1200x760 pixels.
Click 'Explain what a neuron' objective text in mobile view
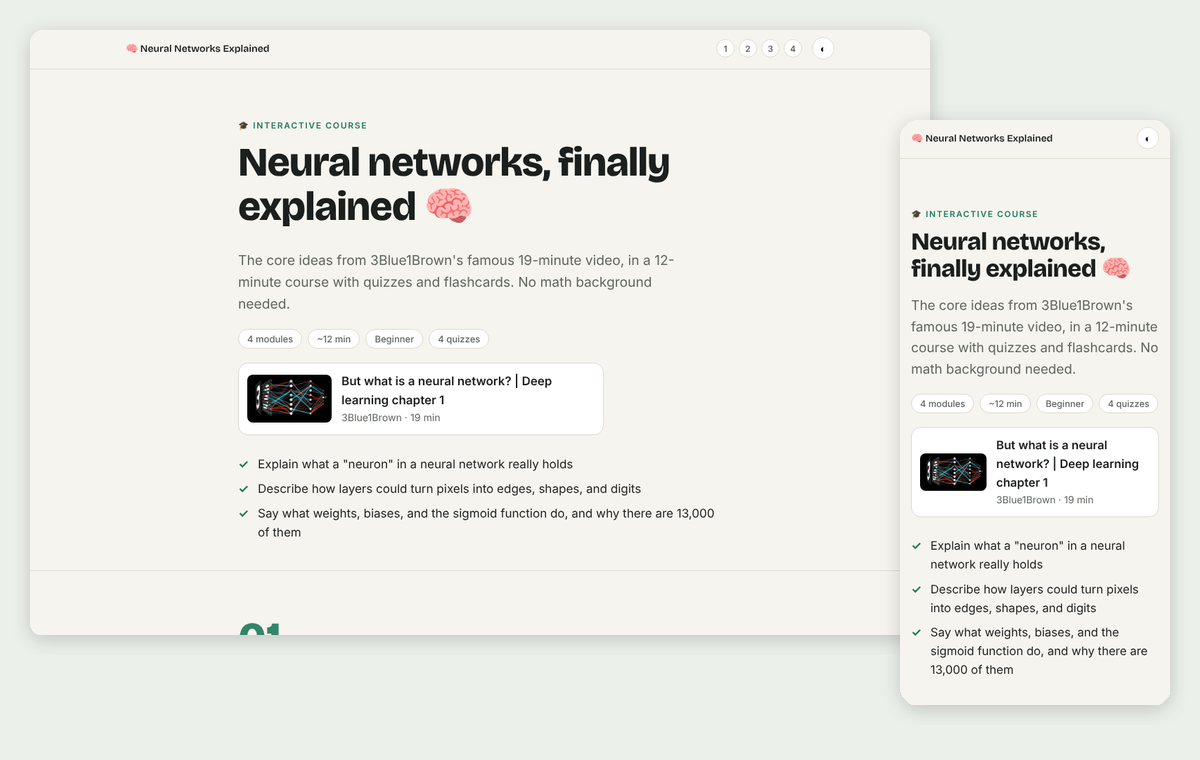tap(1028, 555)
